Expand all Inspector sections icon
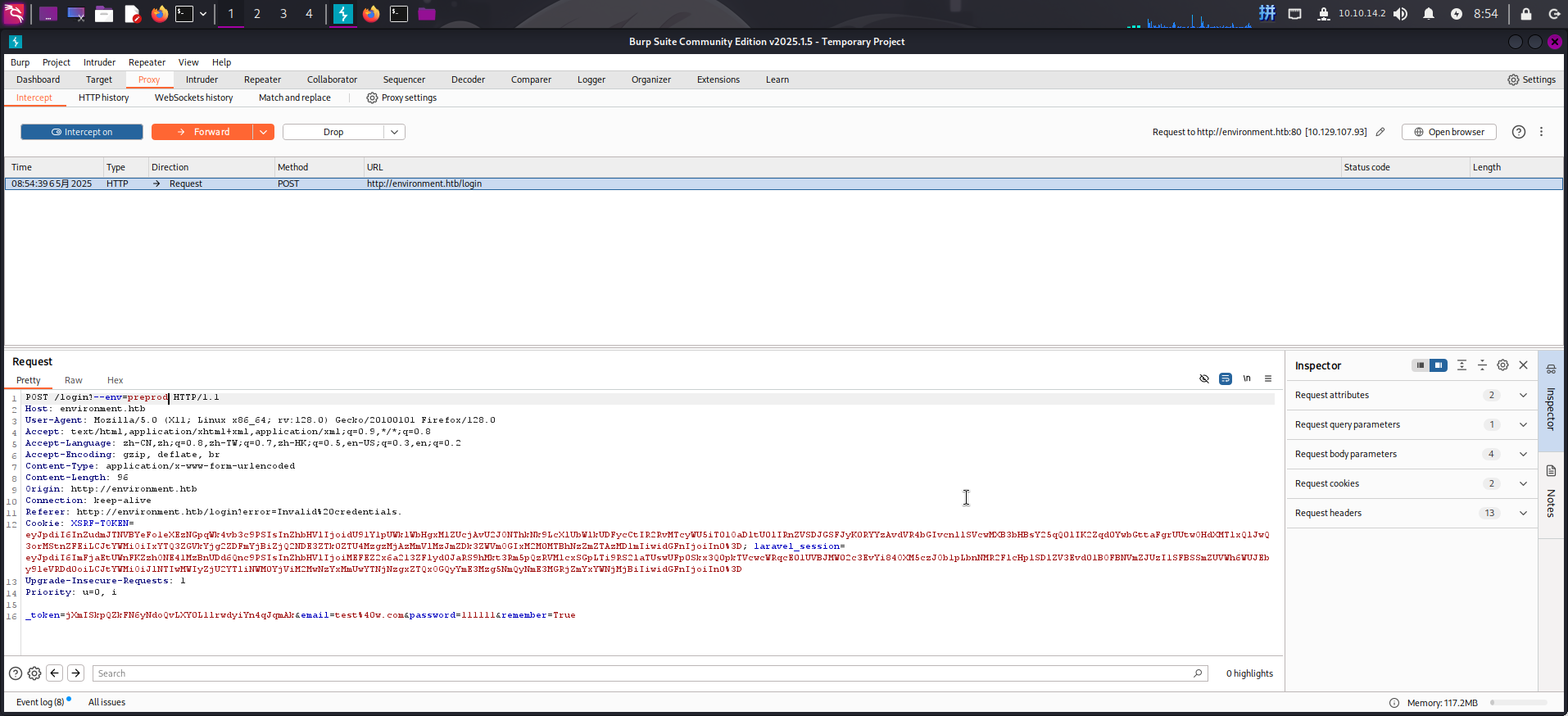This screenshot has height=716, width=1568. (x=1462, y=365)
